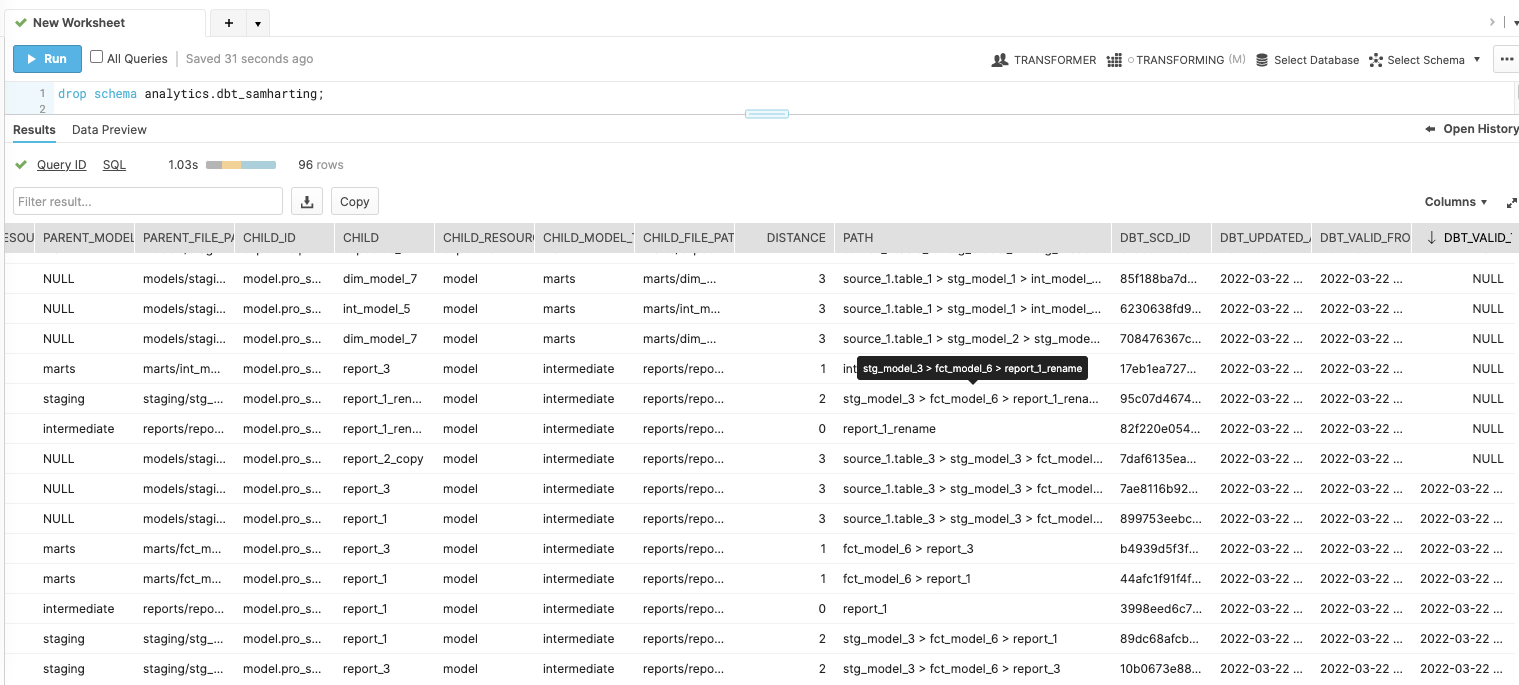Select the 'stg_model_3 > fct_model_6 > report_3' path cell
This screenshot has height=685, width=1519.
(x=972, y=669)
